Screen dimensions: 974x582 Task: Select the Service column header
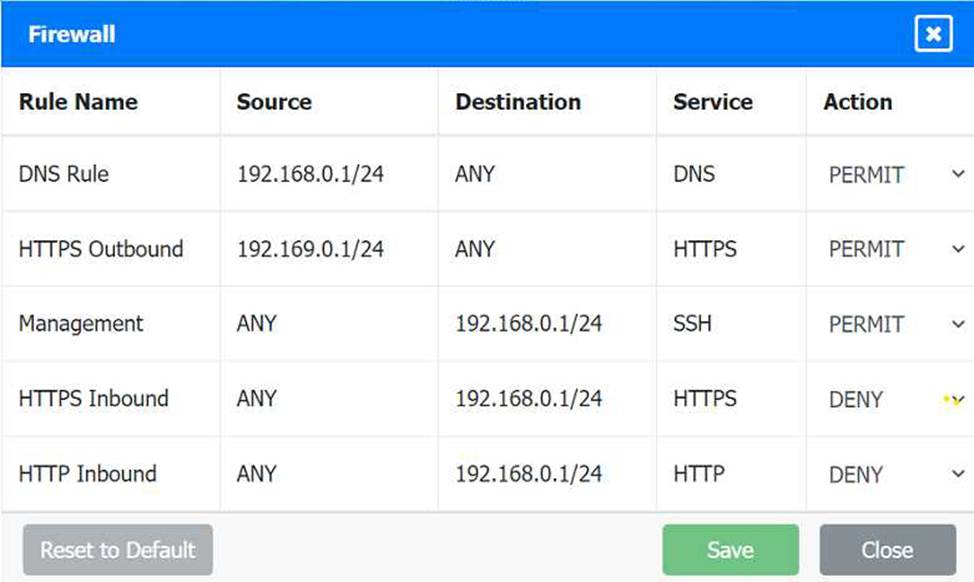[x=712, y=102]
